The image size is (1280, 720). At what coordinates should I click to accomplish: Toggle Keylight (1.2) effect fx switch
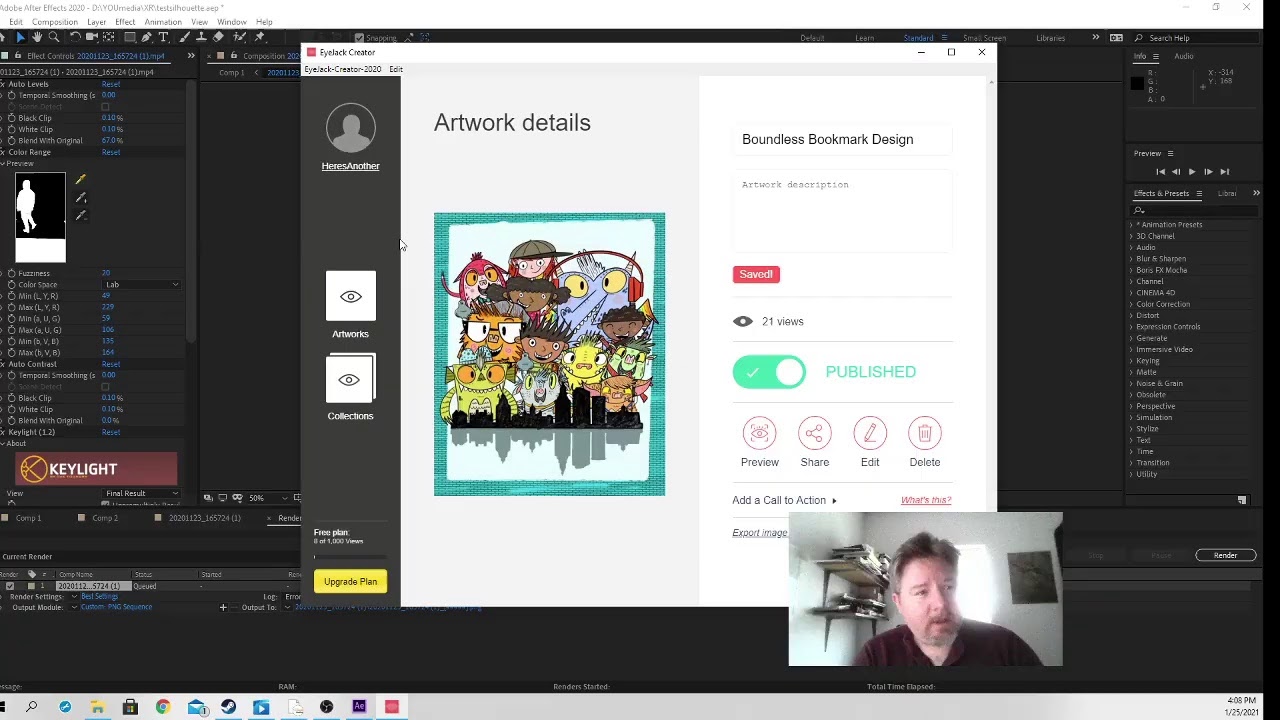tap(3, 432)
